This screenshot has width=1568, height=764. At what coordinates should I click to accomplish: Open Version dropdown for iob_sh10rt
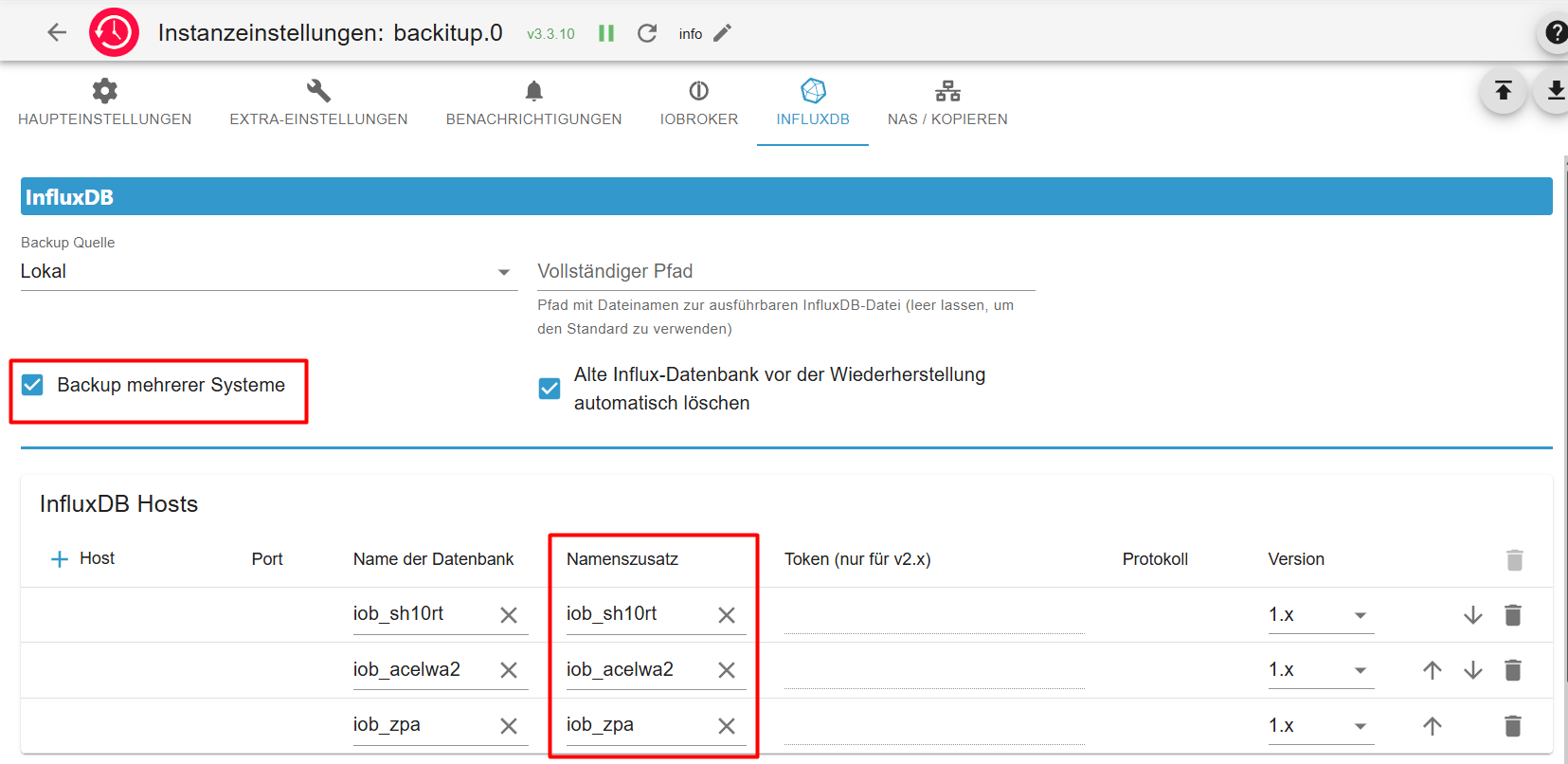pos(1321,615)
